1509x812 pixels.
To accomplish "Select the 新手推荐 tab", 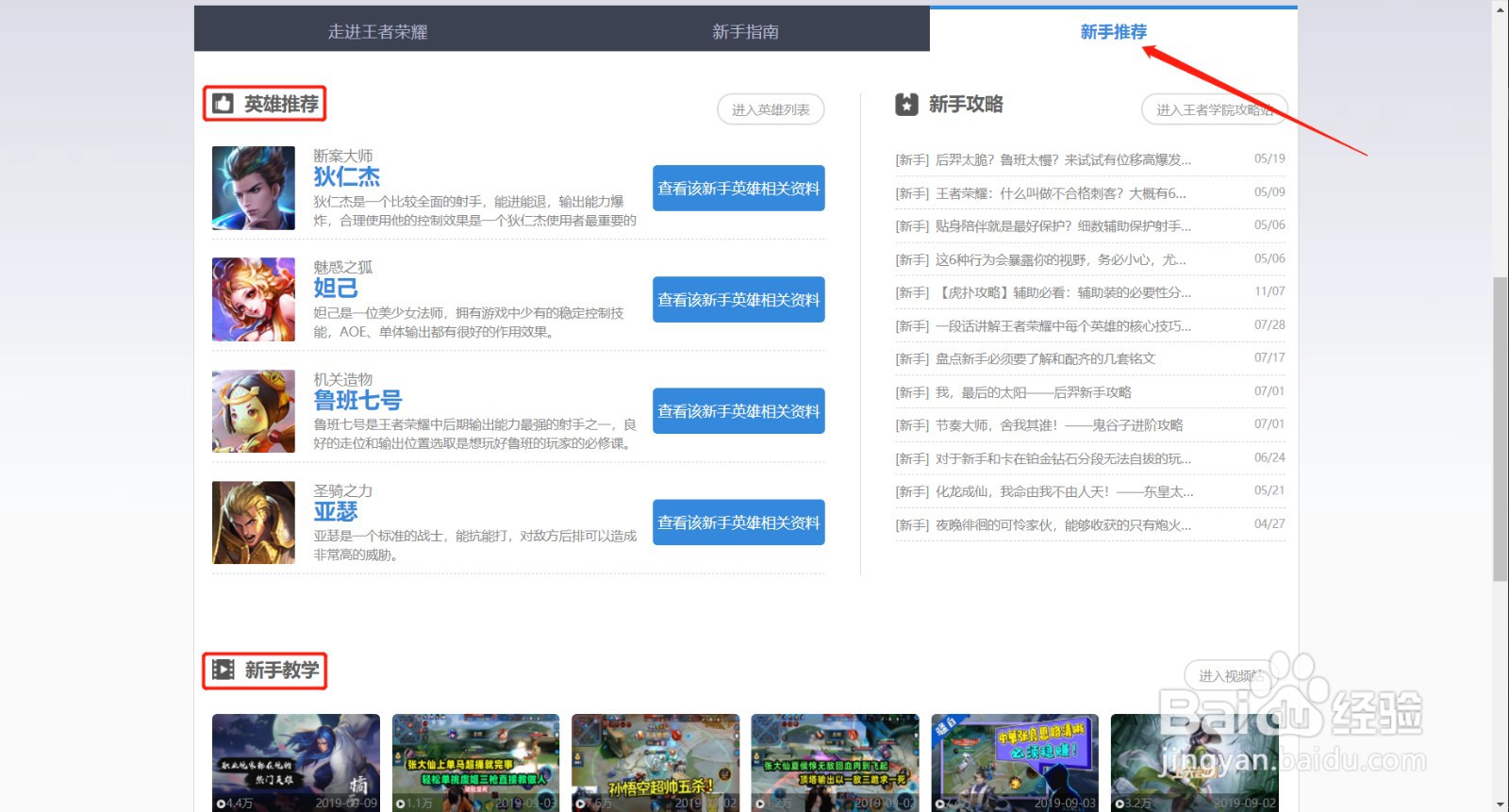I will point(1113,31).
